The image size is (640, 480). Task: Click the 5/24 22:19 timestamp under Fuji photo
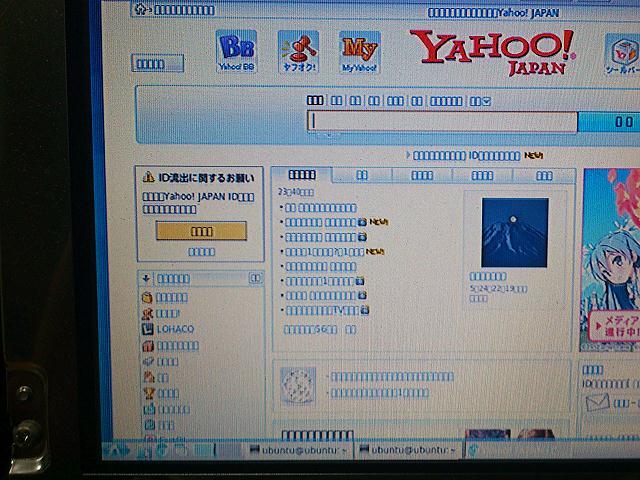[x=498, y=289]
